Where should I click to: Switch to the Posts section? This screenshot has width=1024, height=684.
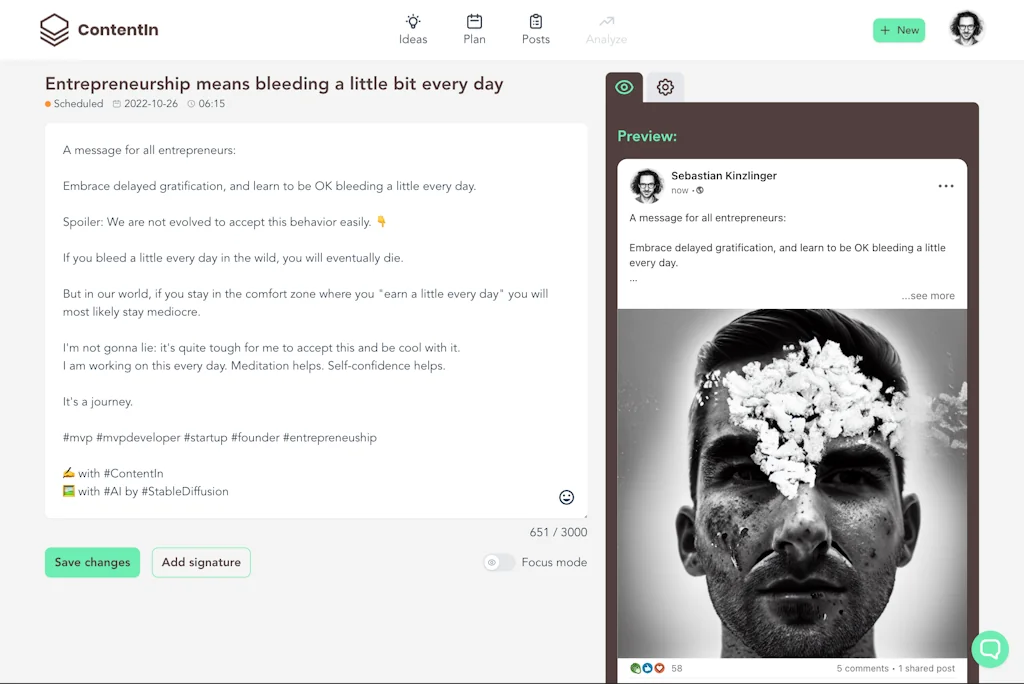pos(536,28)
